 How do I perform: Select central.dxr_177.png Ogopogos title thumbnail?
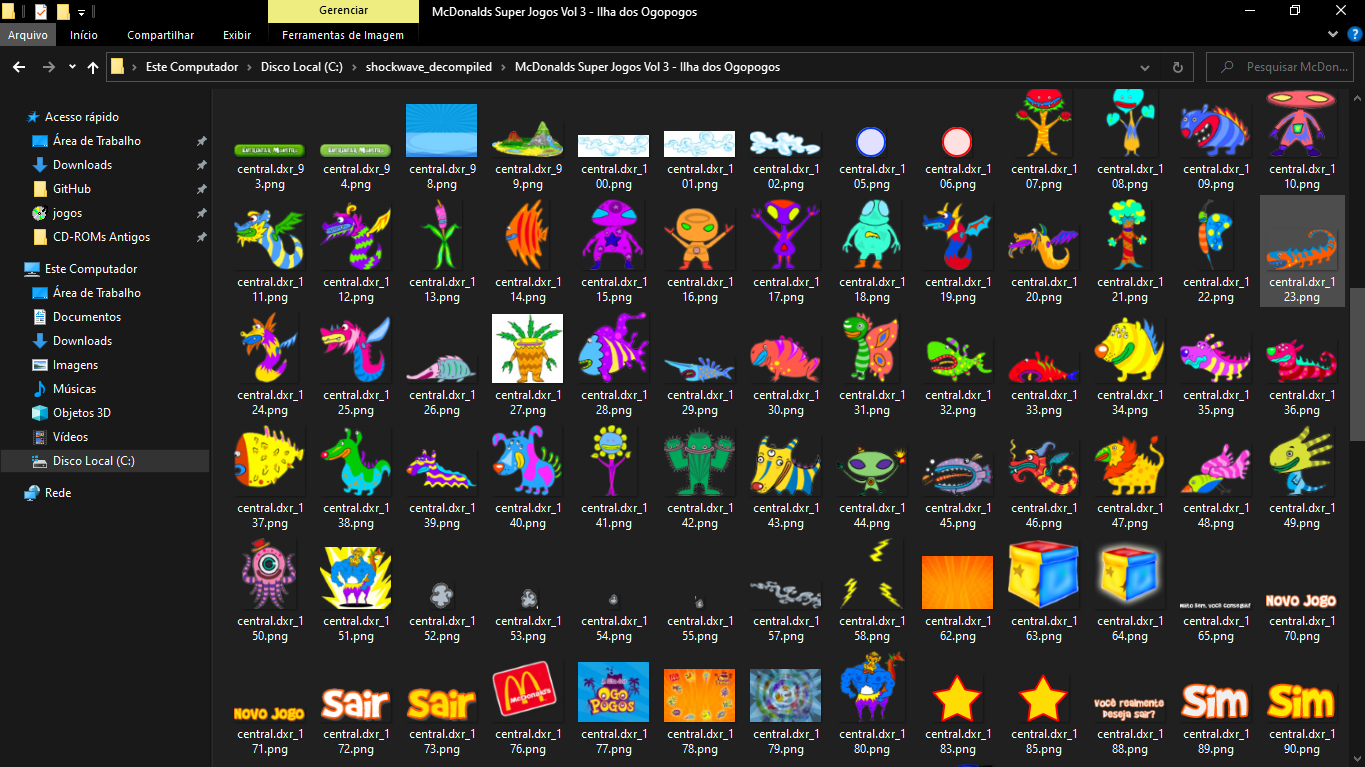pos(614,690)
